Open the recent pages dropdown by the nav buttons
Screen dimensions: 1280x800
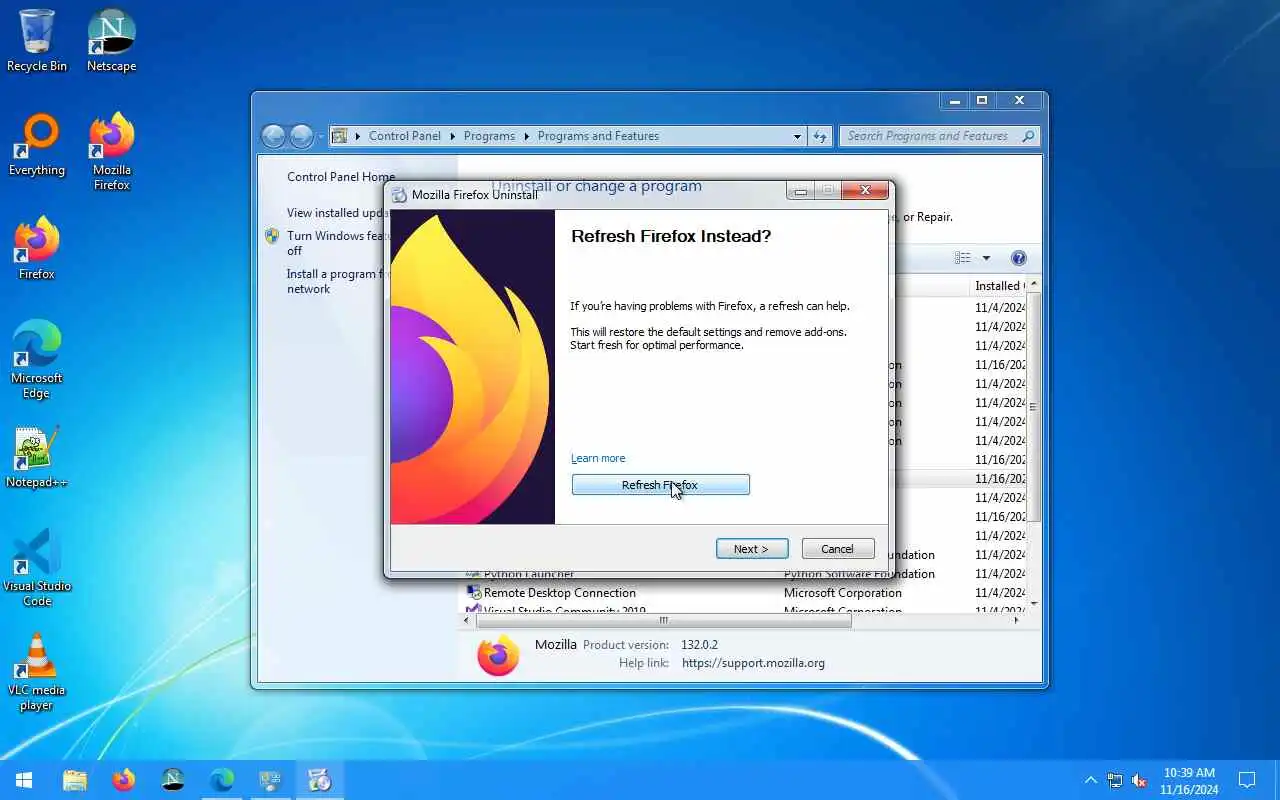pyautogui.click(x=321, y=136)
